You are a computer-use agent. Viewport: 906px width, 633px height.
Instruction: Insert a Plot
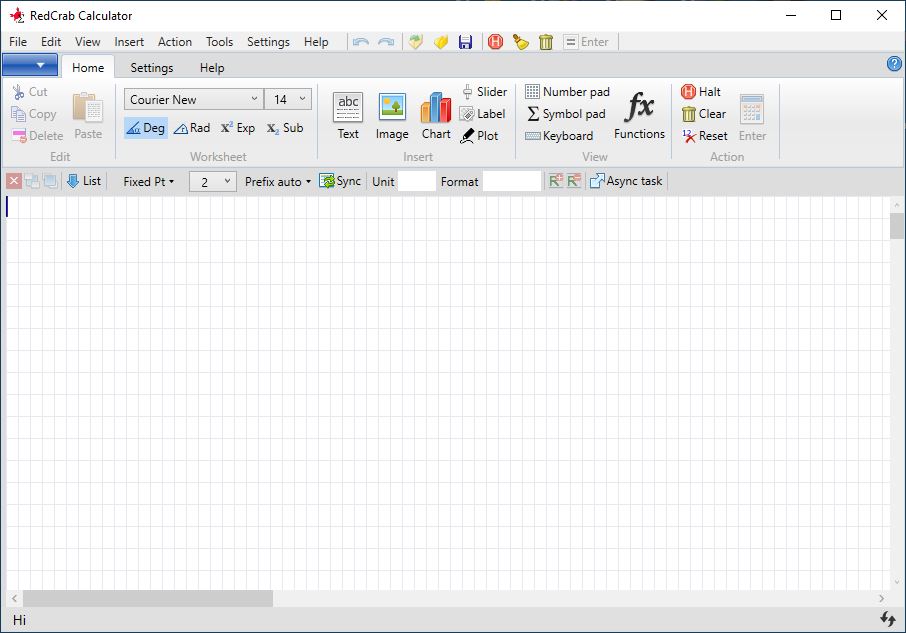tap(479, 136)
